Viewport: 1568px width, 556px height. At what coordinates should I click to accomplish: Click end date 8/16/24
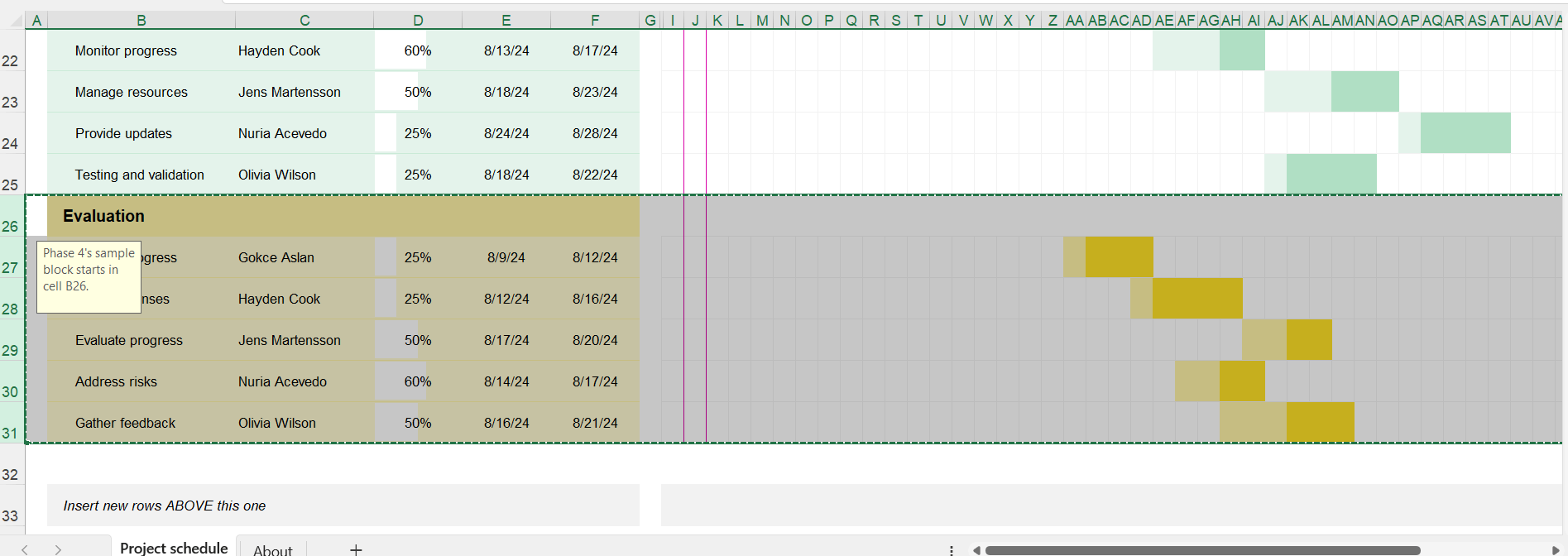point(595,299)
